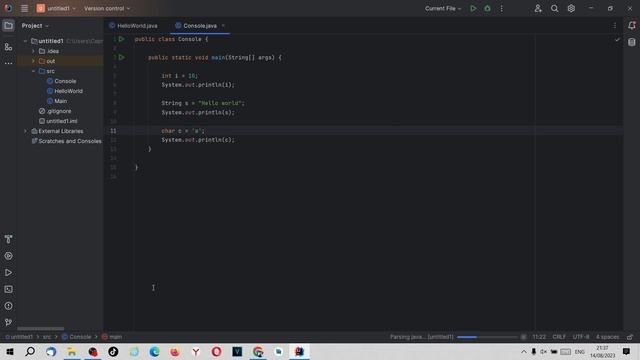The image size is (640, 360).
Task: Open the Run tool window in sidebar
Action: (8, 273)
